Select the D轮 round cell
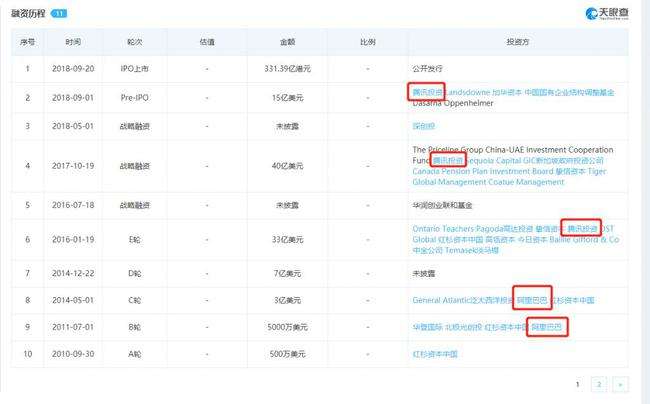 135,273
